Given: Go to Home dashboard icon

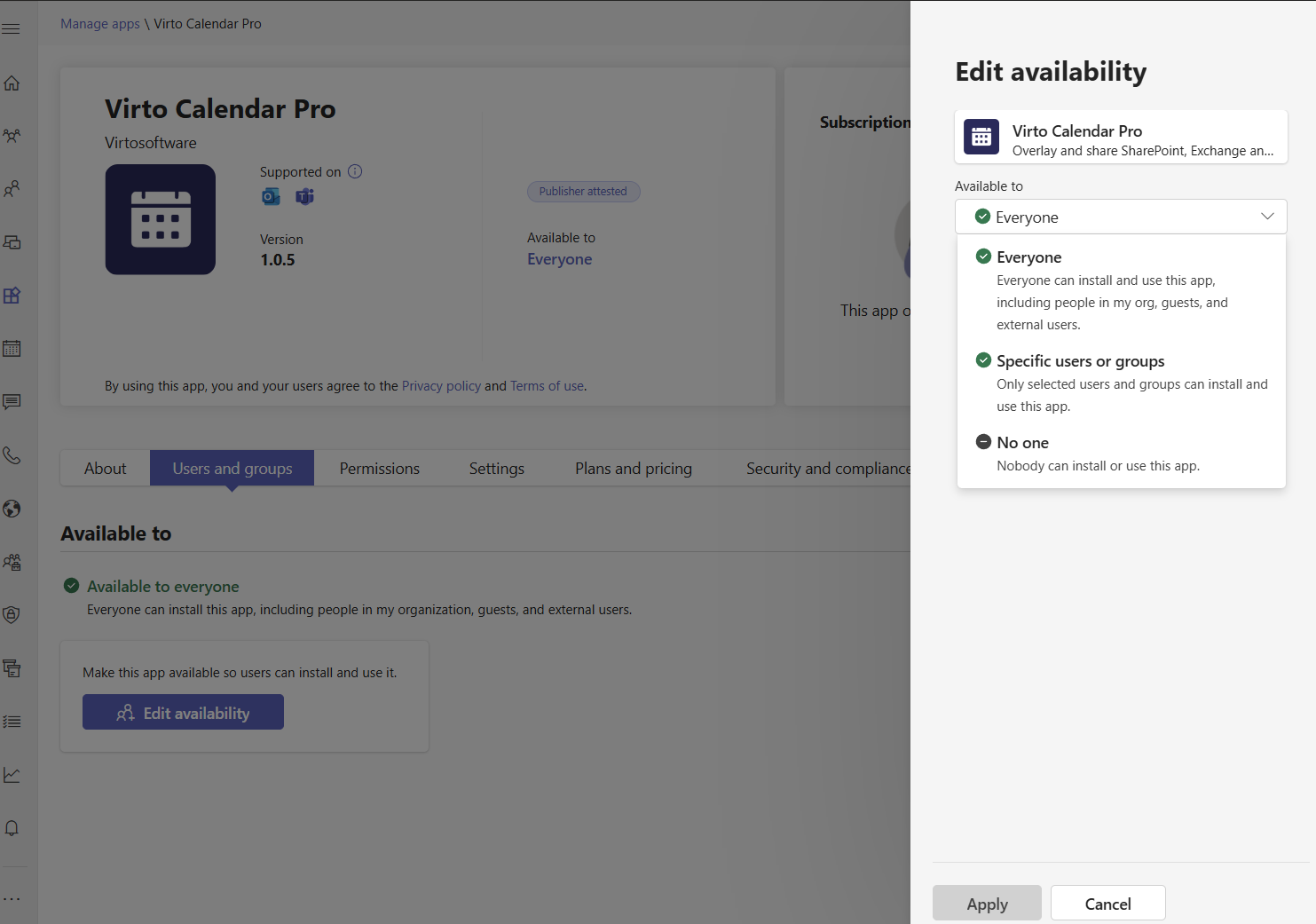Looking at the screenshot, I should [12, 83].
